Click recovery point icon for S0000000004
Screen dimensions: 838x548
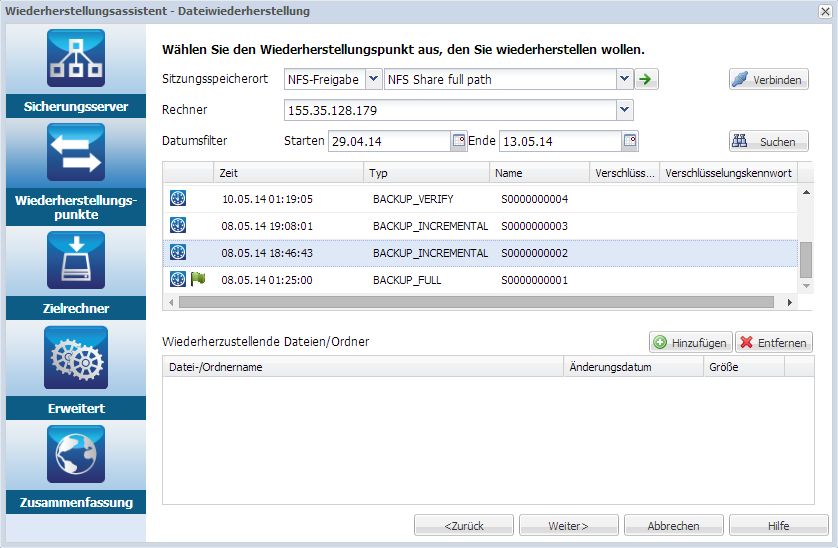[178, 198]
